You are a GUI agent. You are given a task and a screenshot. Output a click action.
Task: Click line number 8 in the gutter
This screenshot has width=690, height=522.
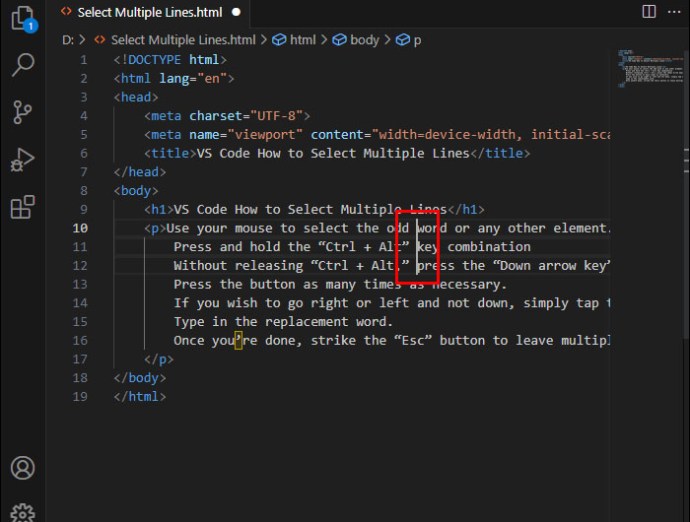[x=84, y=191]
